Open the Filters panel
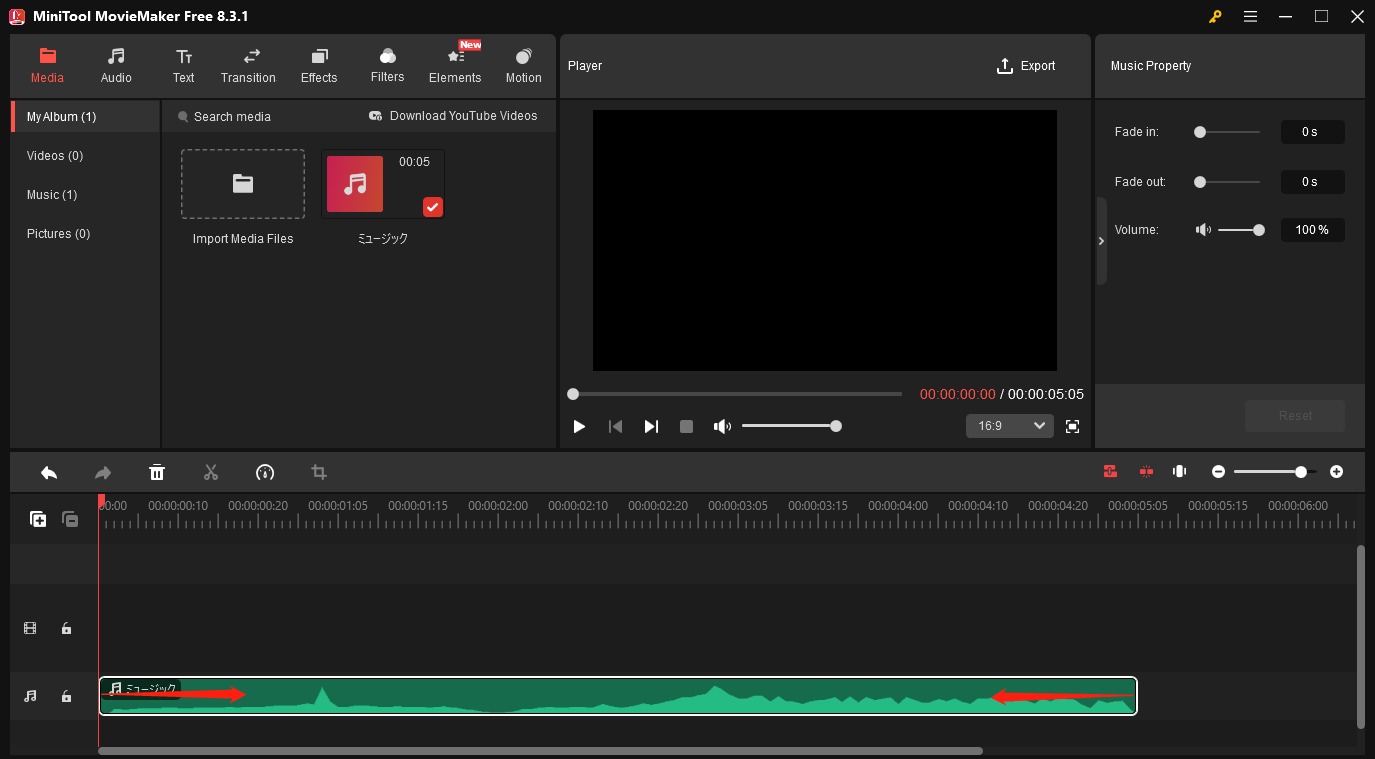Image resolution: width=1375 pixels, height=759 pixels. [387, 65]
